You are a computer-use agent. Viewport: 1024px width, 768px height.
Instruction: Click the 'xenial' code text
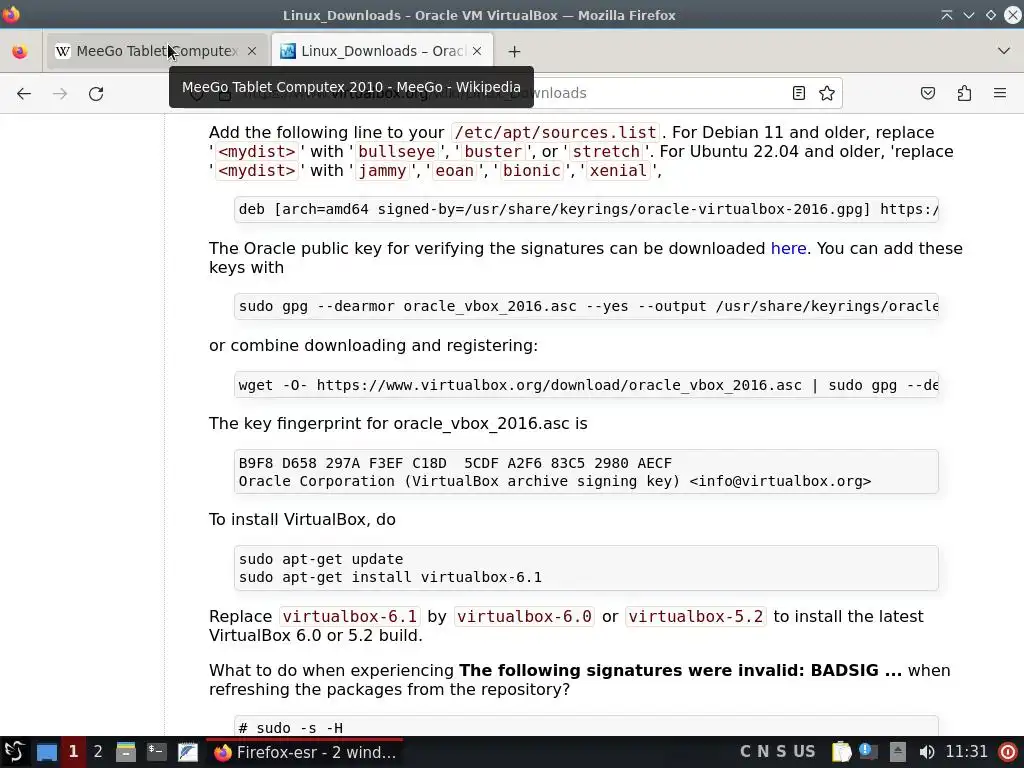click(x=618, y=170)
